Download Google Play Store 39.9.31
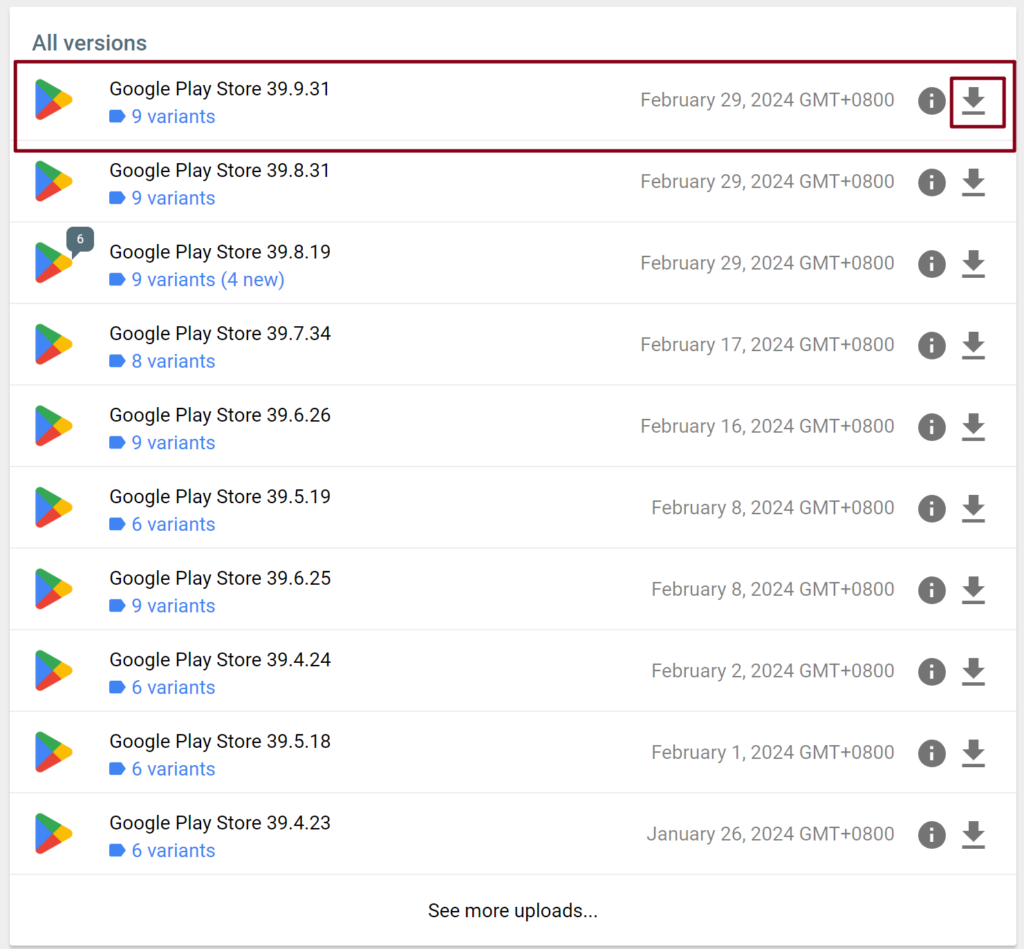The width and height of the screenshot is (1024, 949). pos(973,101)
